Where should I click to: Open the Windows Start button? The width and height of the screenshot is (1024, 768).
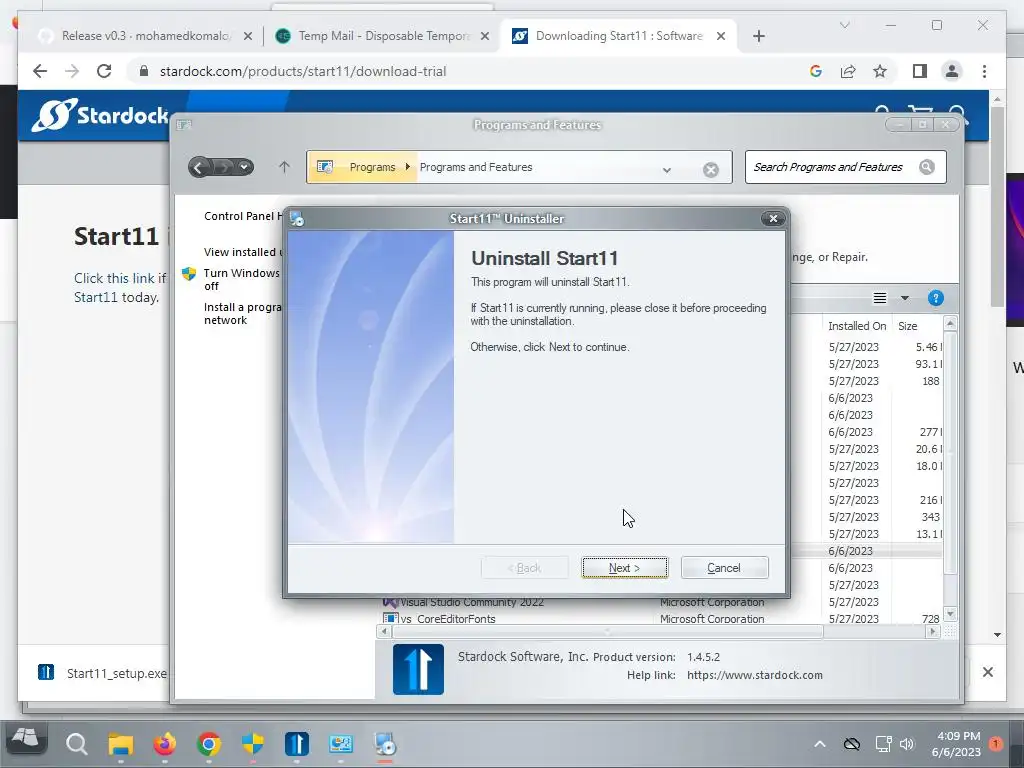tap(25, 740)
